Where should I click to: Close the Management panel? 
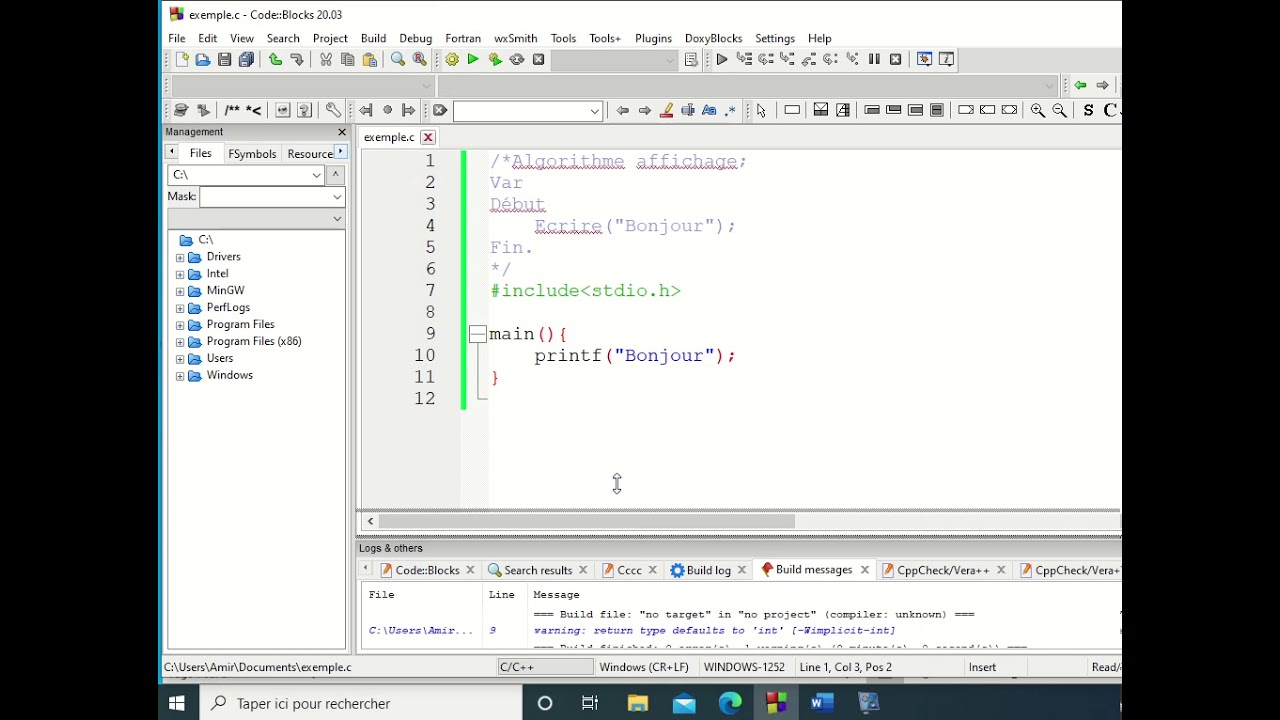click(x=342, y=132)
